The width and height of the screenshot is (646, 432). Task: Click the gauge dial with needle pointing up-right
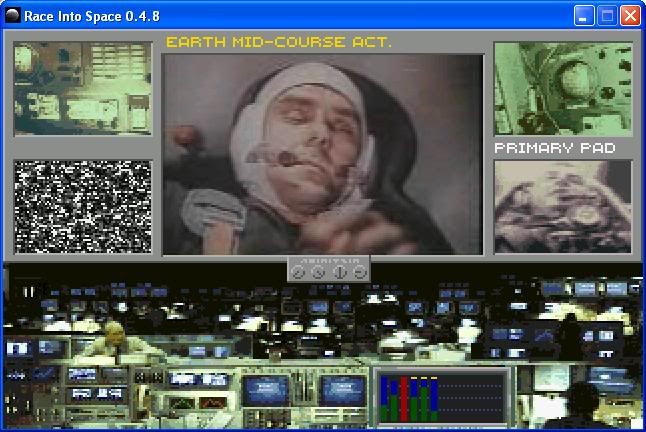[298, 272]
